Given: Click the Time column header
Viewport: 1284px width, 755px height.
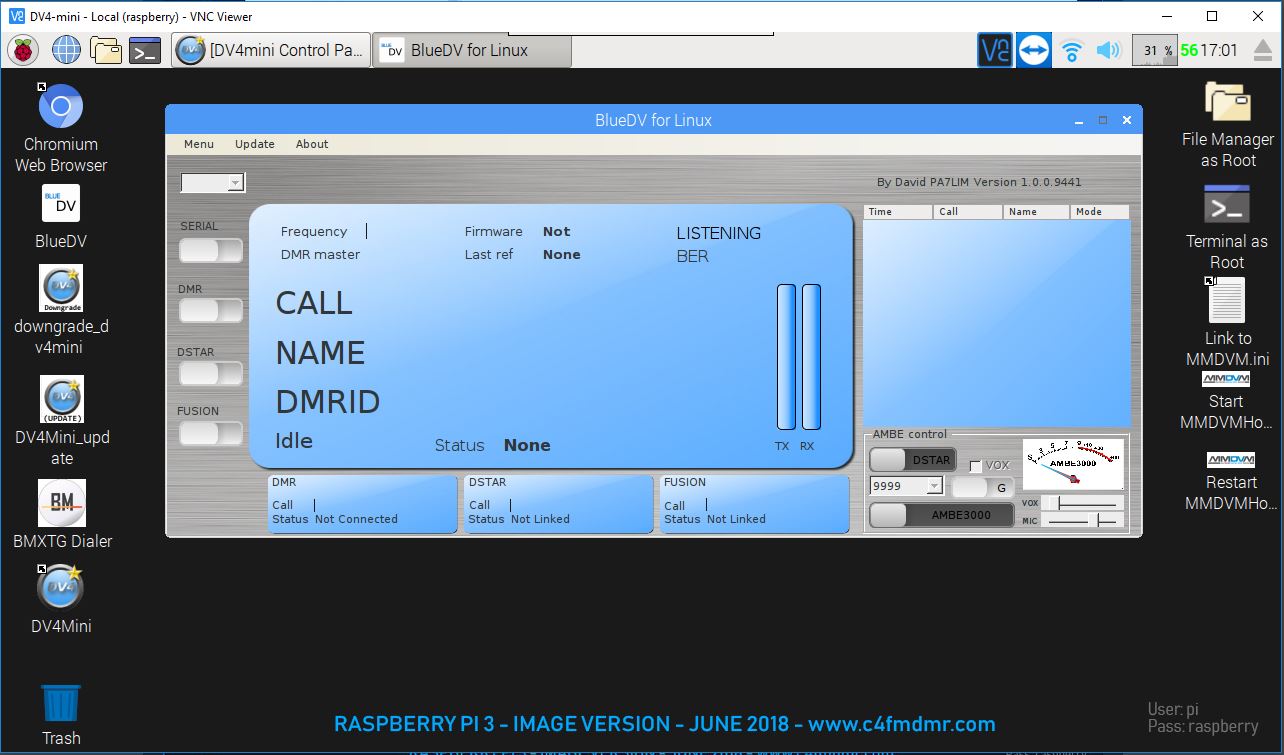Looking at the screenshot, I should [898, 212].
